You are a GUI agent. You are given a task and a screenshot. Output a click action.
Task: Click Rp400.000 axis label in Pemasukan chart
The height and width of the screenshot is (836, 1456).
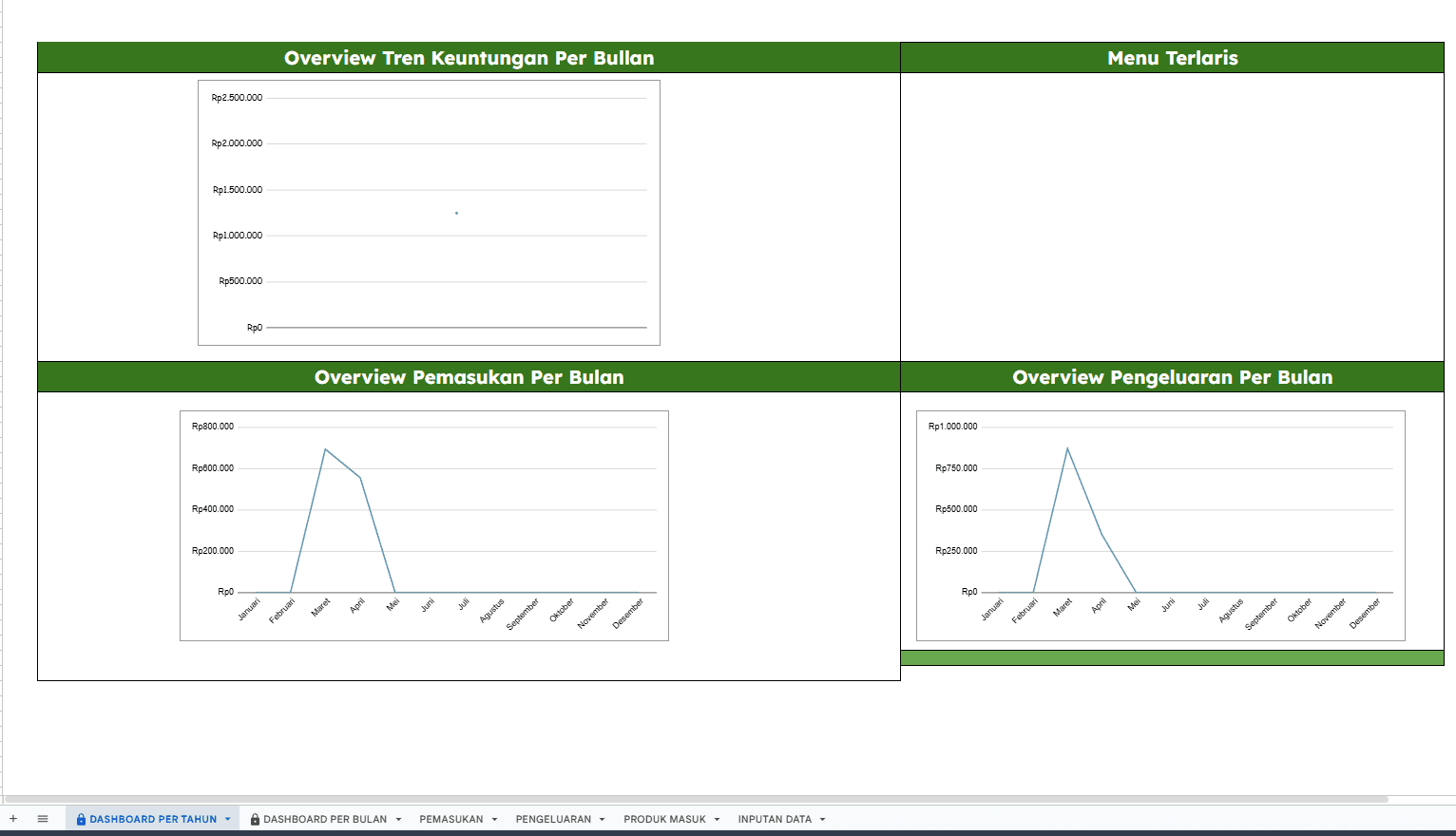coord(213,509)
